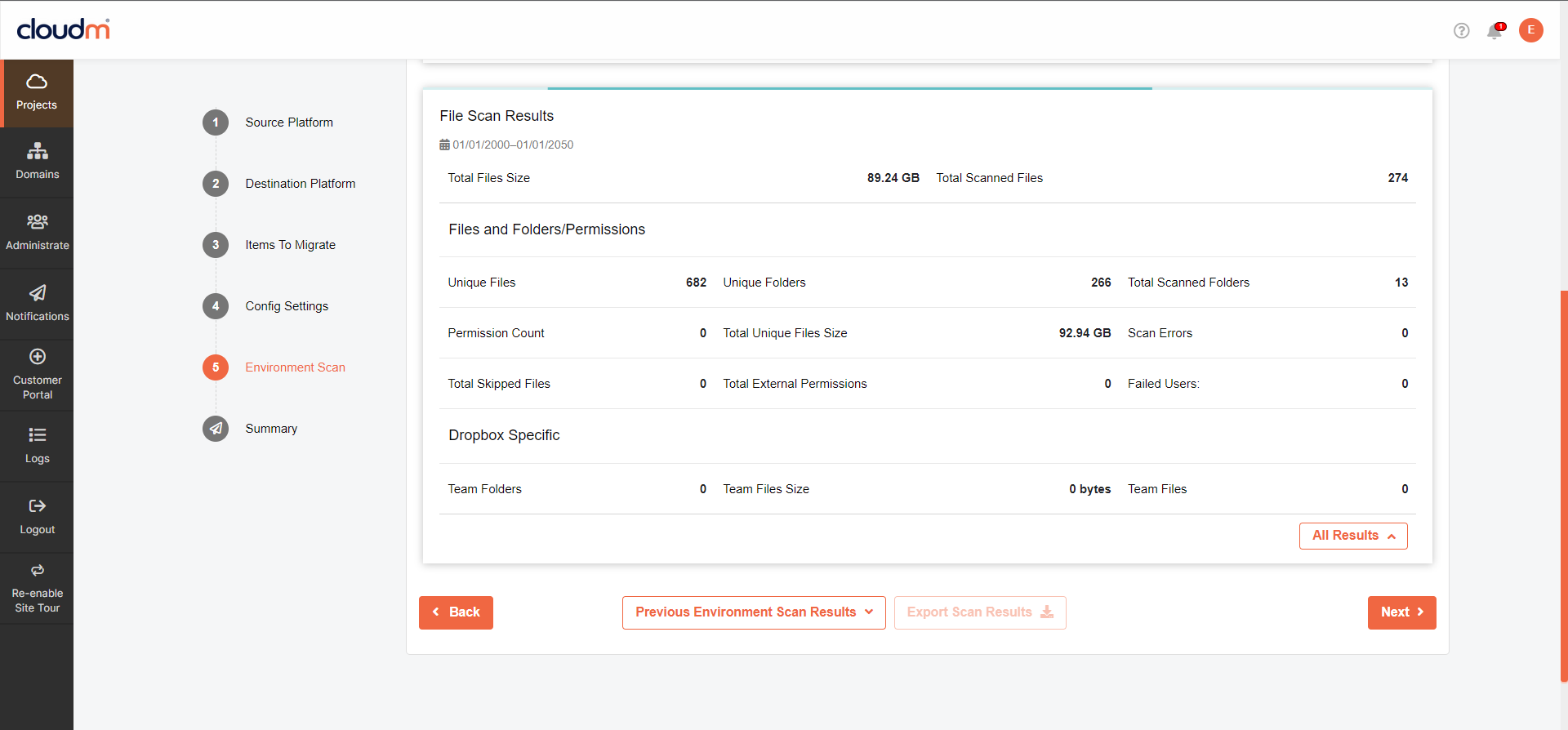This screenshot has height=730, width=1568.
Task: Expand Previous Environment Scan Results dropdown
Action: (753, 612)
